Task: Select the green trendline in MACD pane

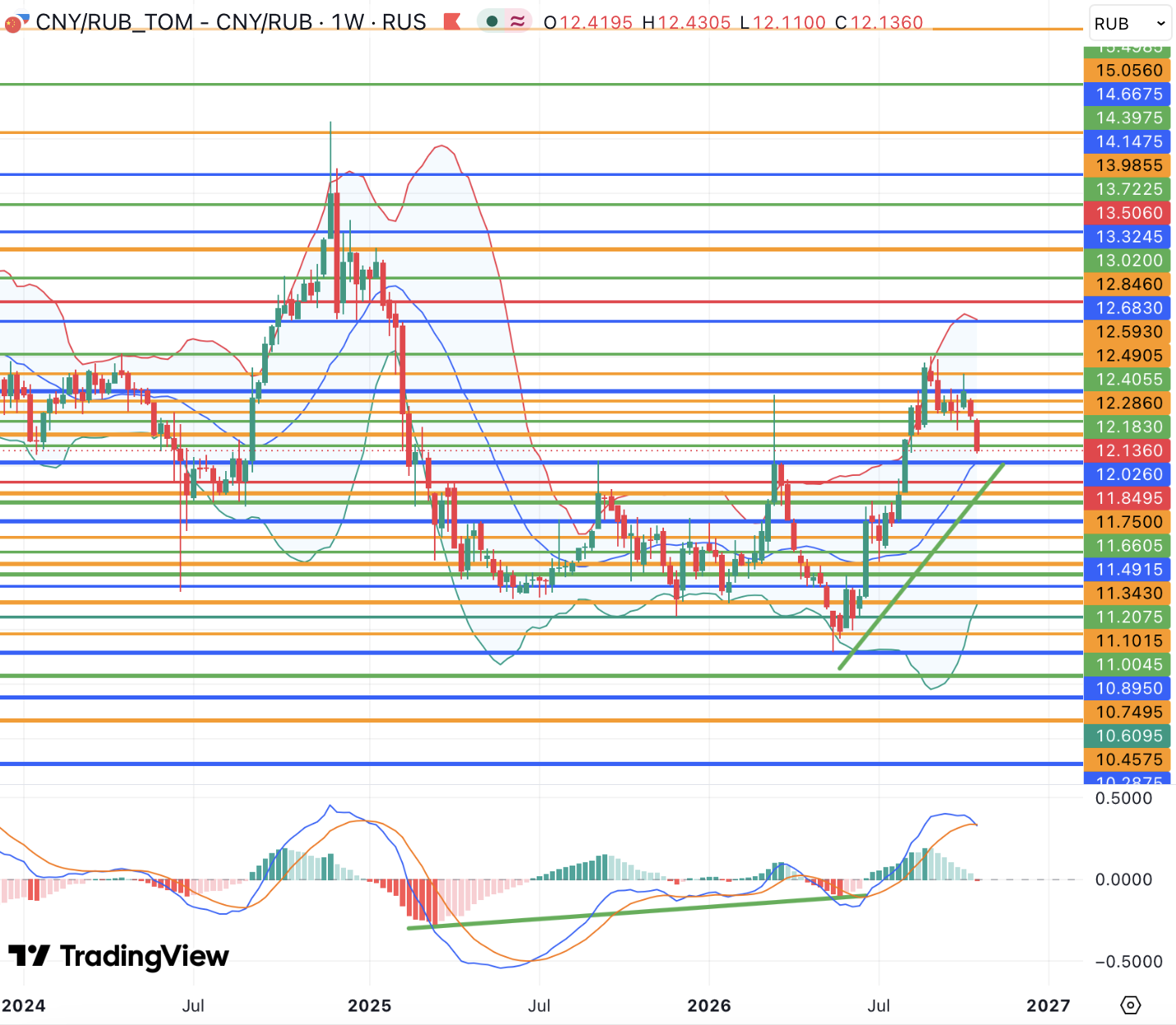Action: [x=637, y=912]
